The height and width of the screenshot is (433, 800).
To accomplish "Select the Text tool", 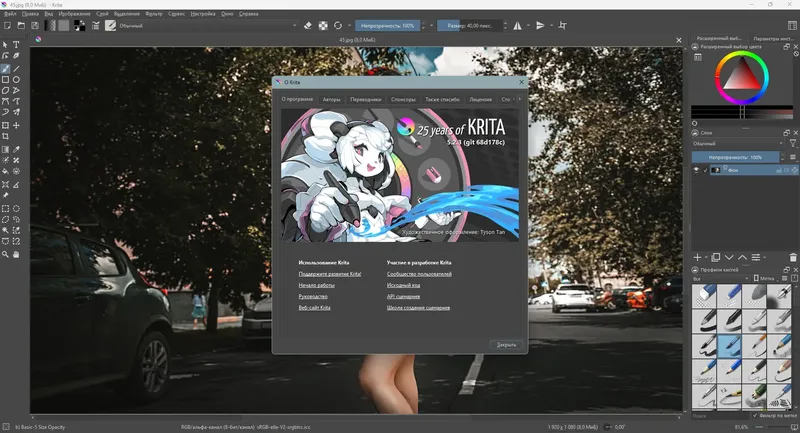I will 16,45.
